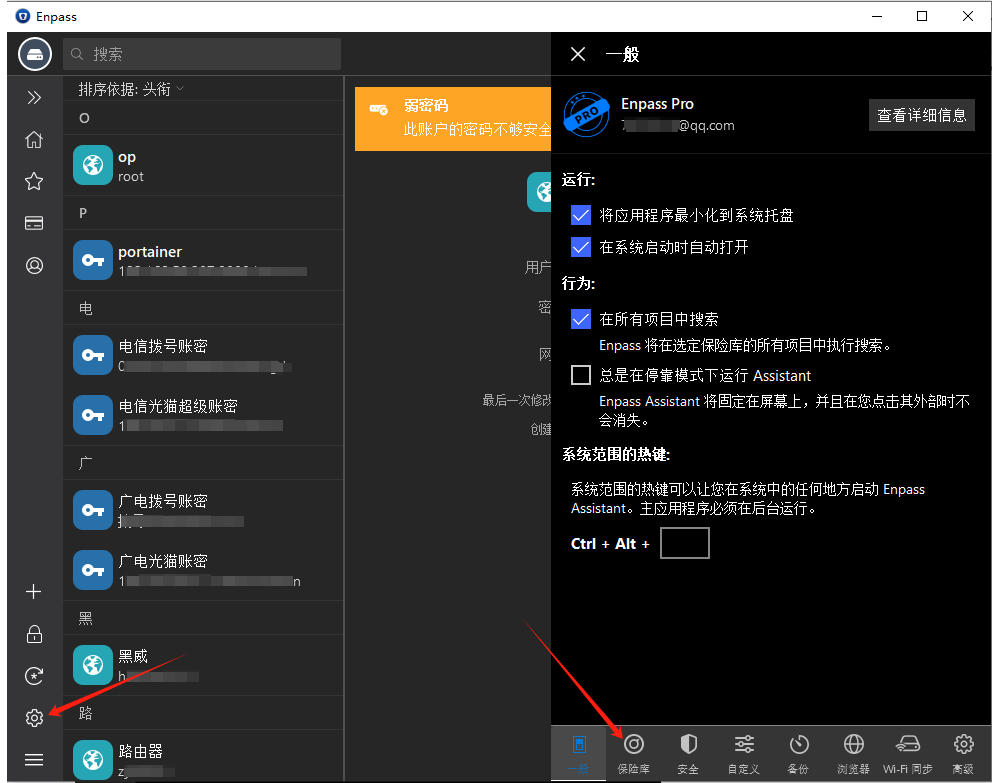Open the credit cards category icon
992x783 pixels.
[34, 223]
